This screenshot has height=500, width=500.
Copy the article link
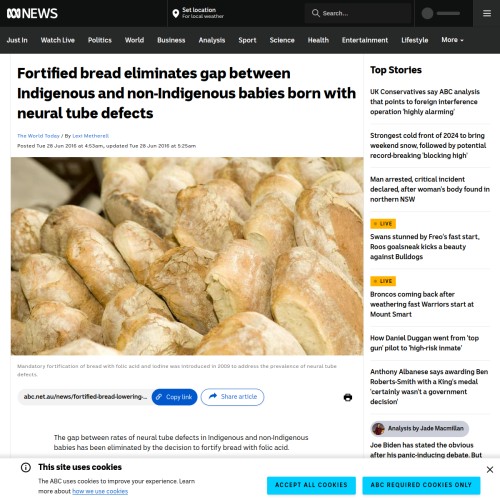[x=174, y=397]
